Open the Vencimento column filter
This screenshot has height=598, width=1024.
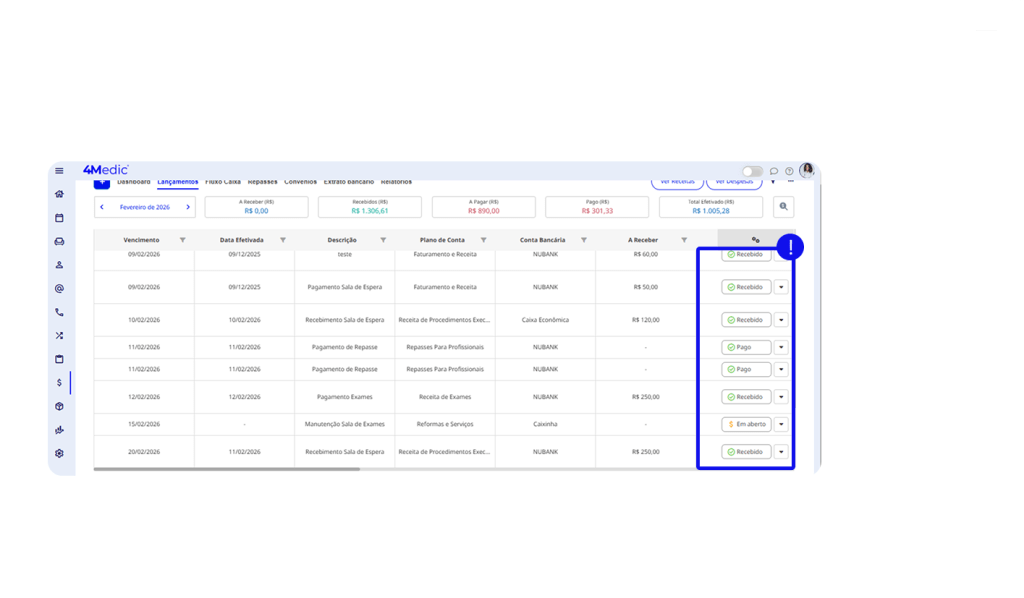(x=182, y=240)
